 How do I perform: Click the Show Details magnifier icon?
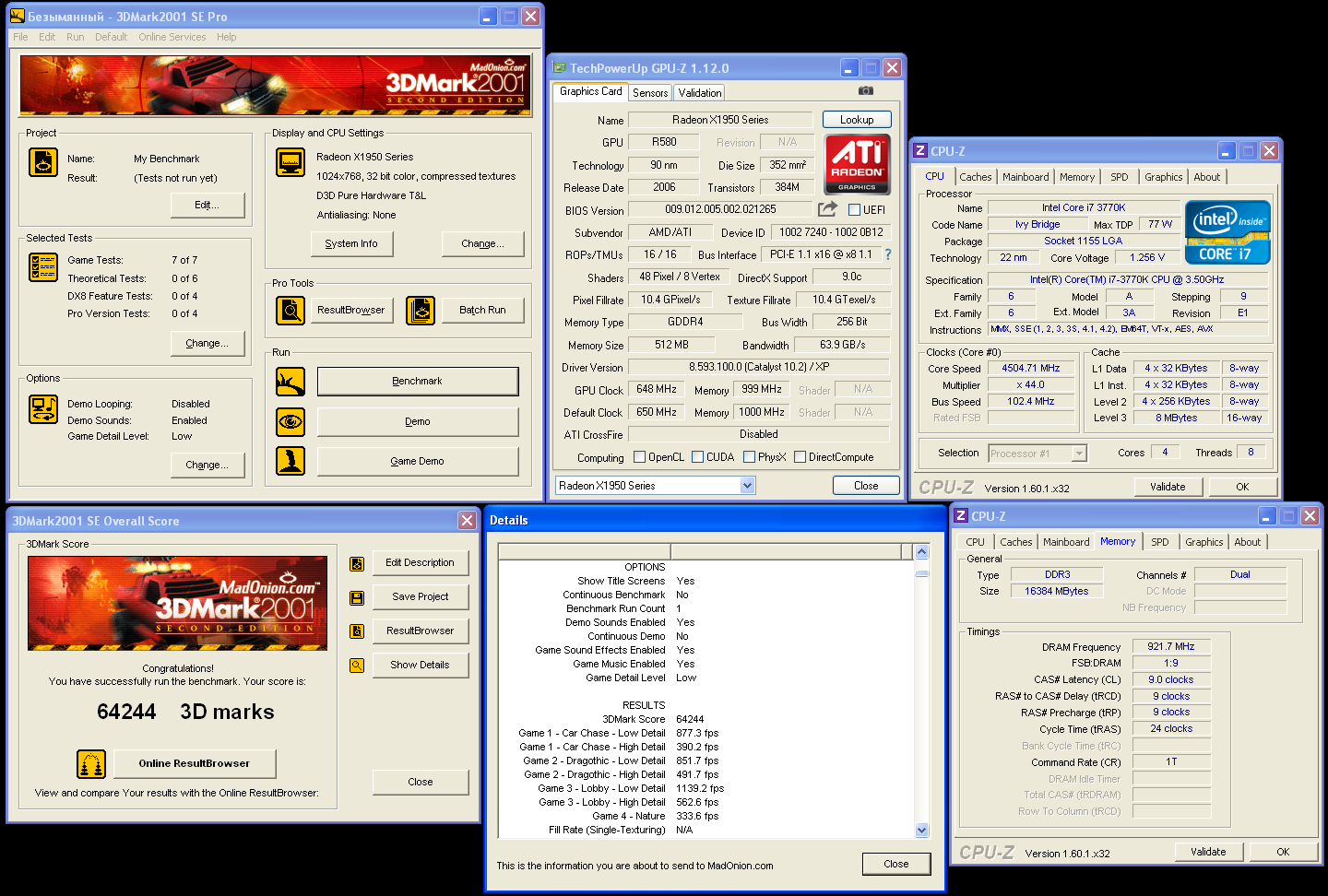pos(357,666)
